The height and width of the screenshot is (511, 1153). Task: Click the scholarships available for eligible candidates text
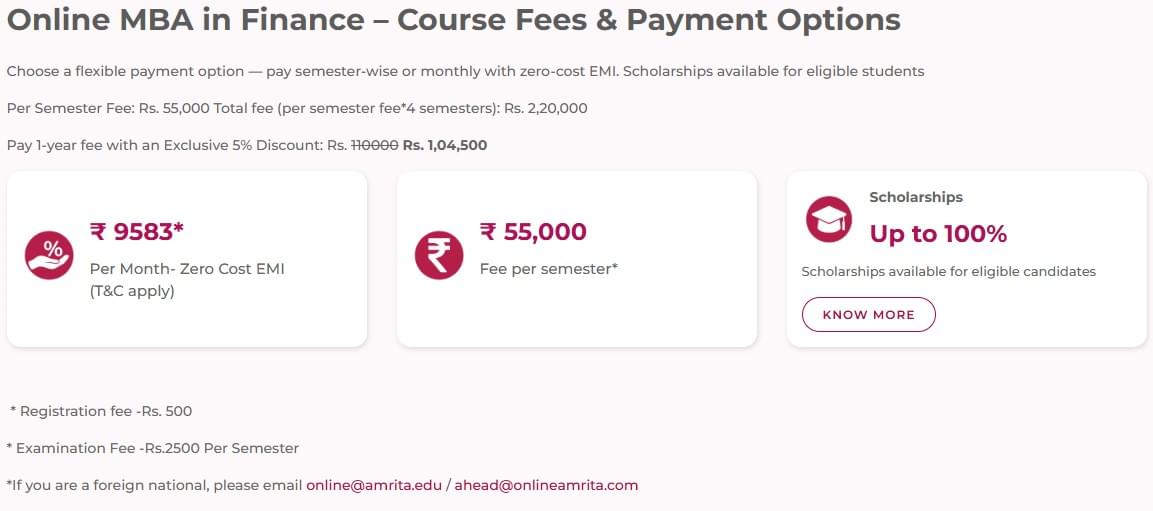click(948, 271)
